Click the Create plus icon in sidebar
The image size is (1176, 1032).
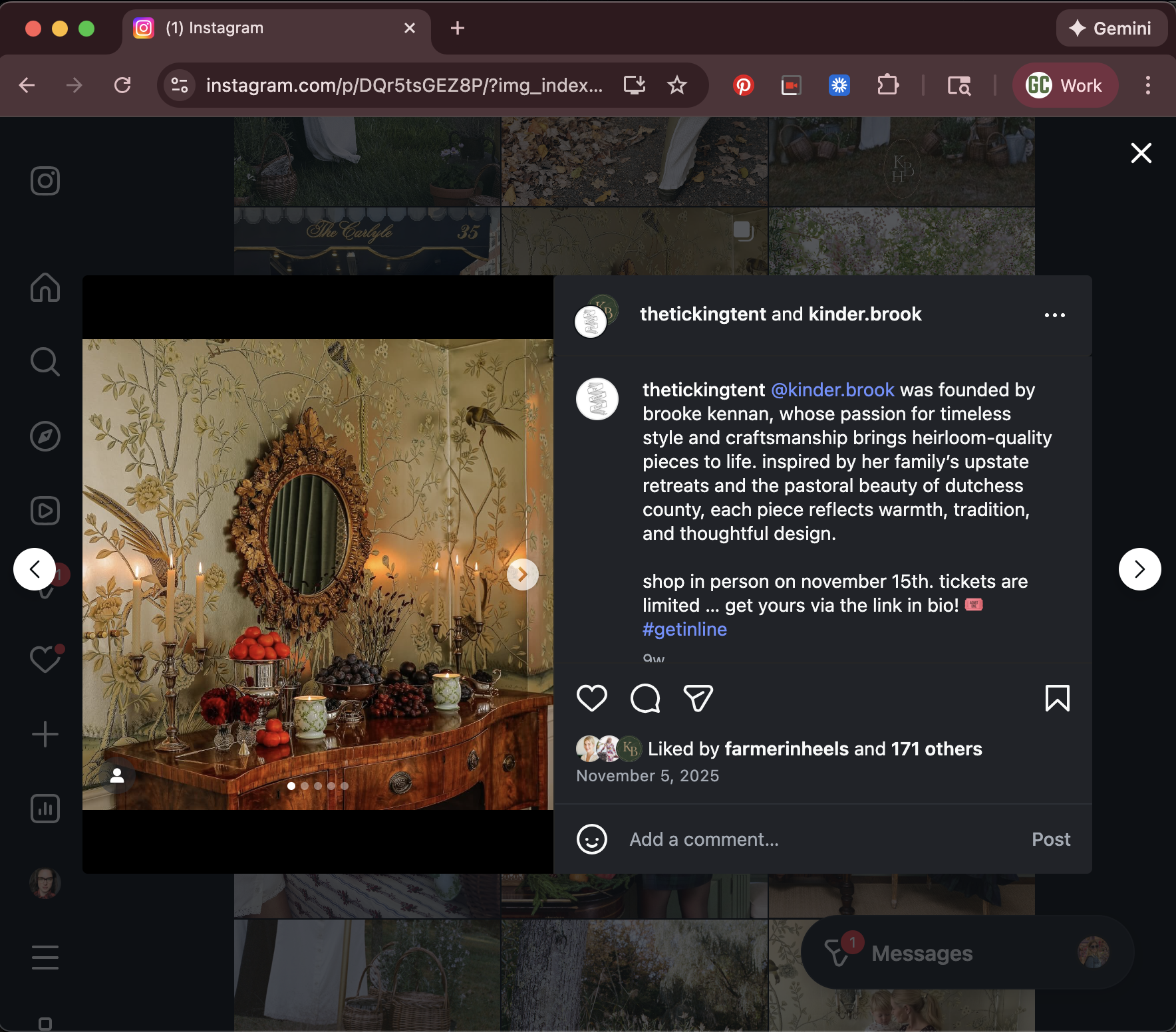(45, 734)
